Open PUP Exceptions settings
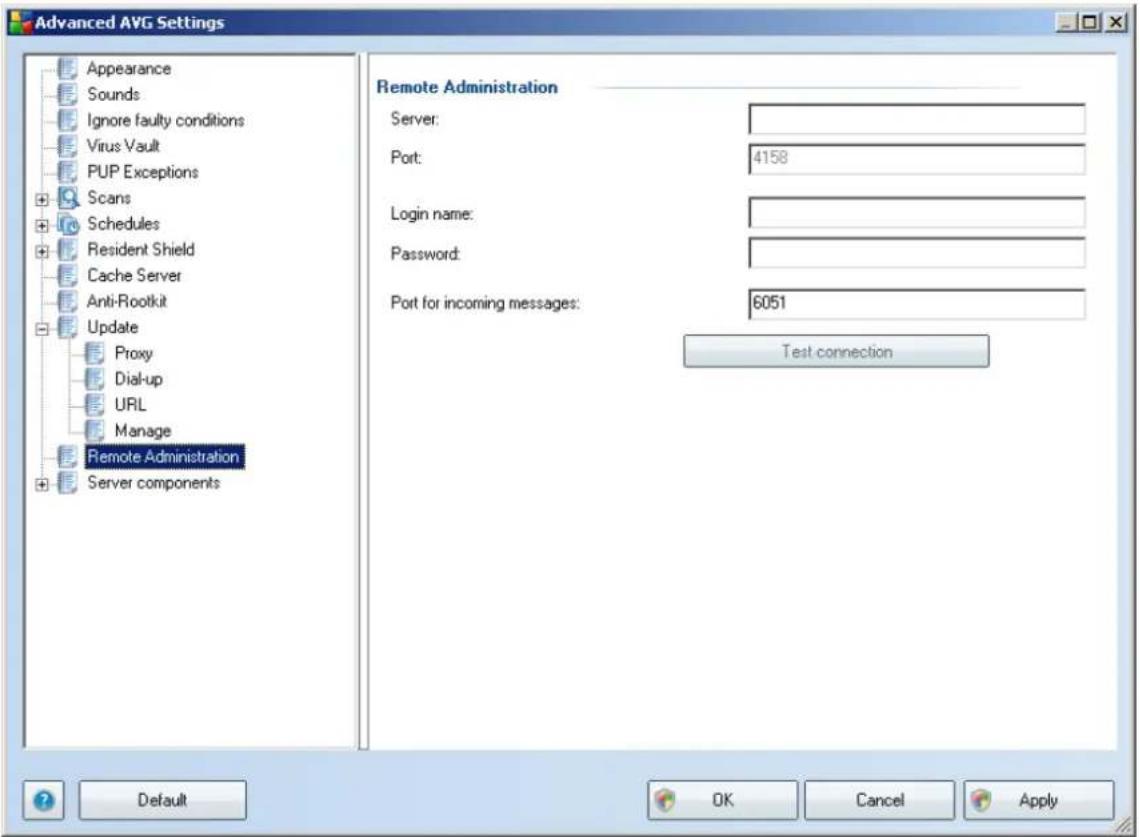This screenshot has height=837, width=1140. [x=142, y=172]
